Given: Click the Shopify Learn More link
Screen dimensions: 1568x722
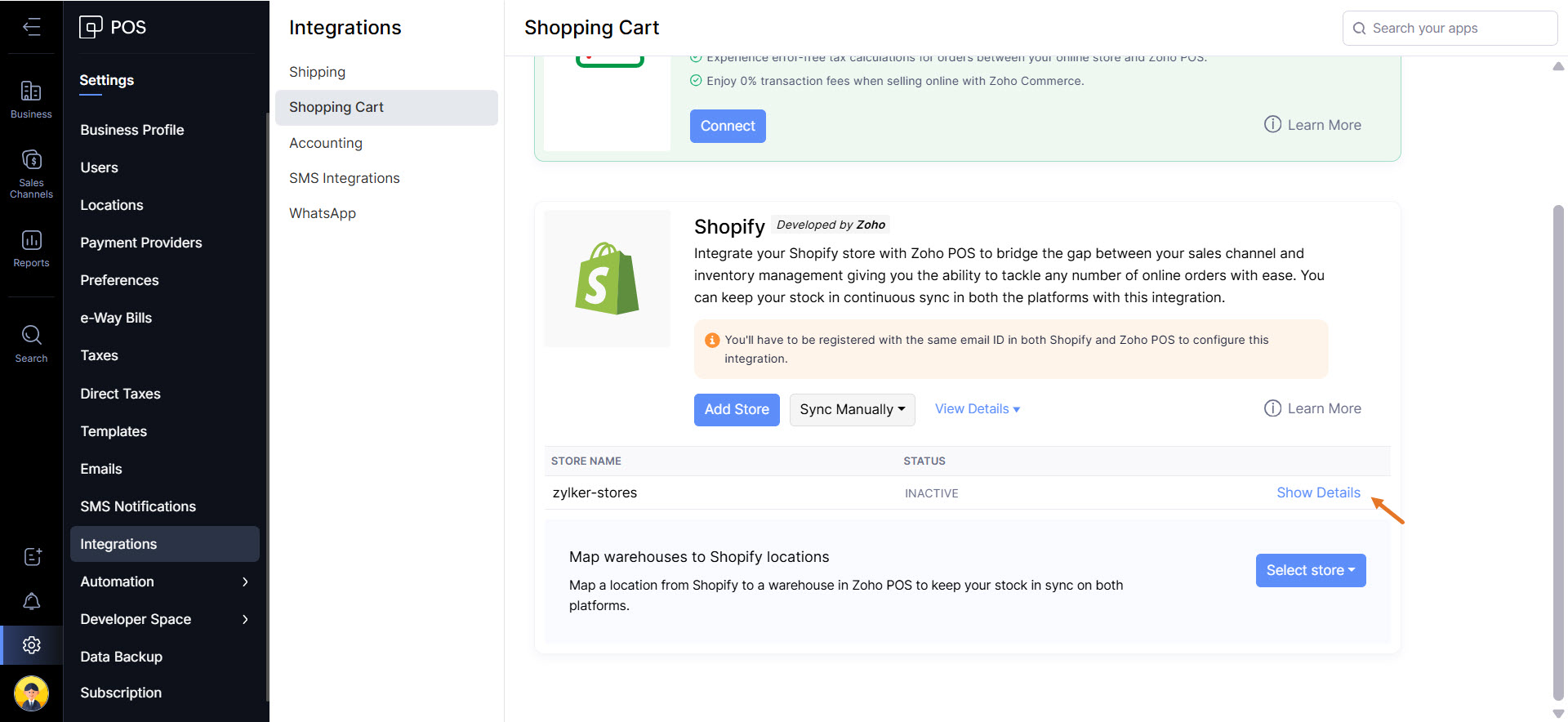Looking at the screenshot, I should pos(1312,408).
